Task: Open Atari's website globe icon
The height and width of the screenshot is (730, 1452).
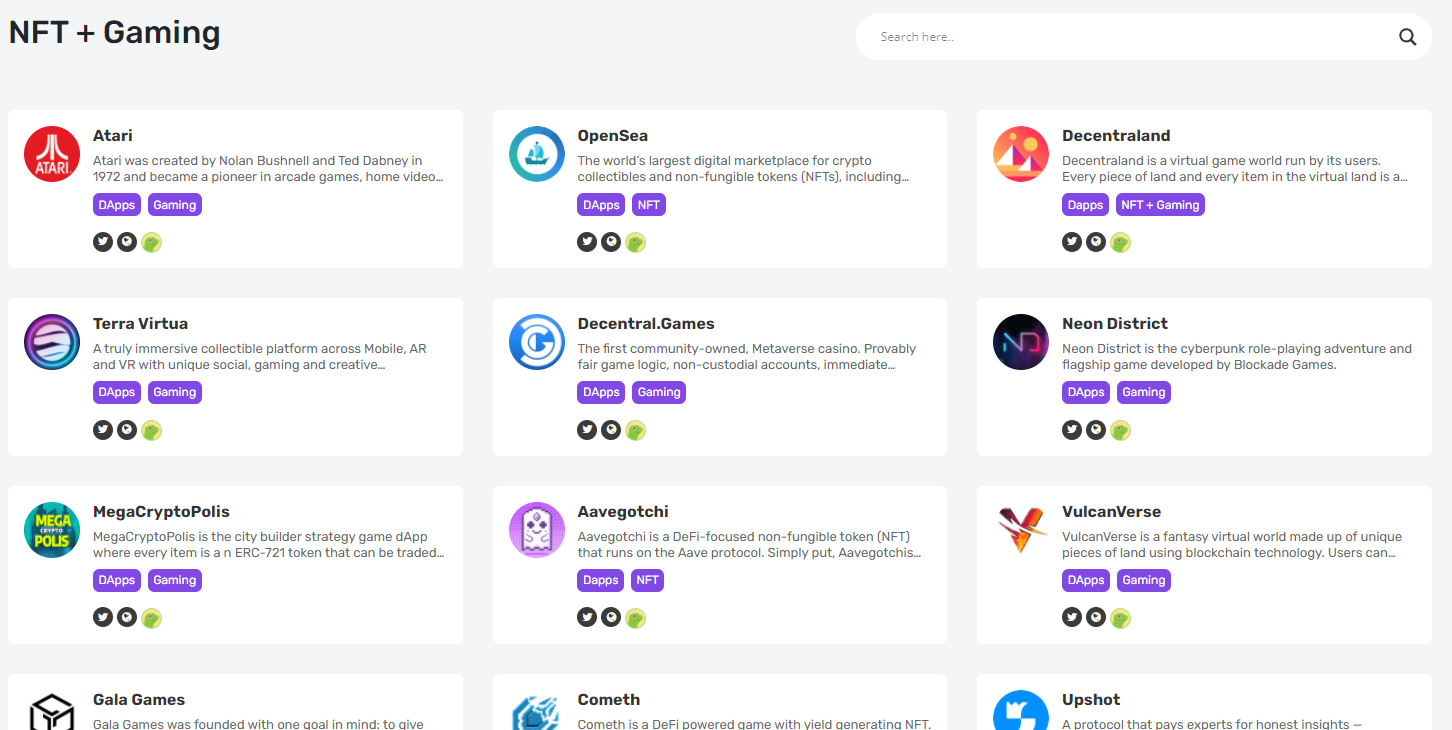Action: coord(127,242)
